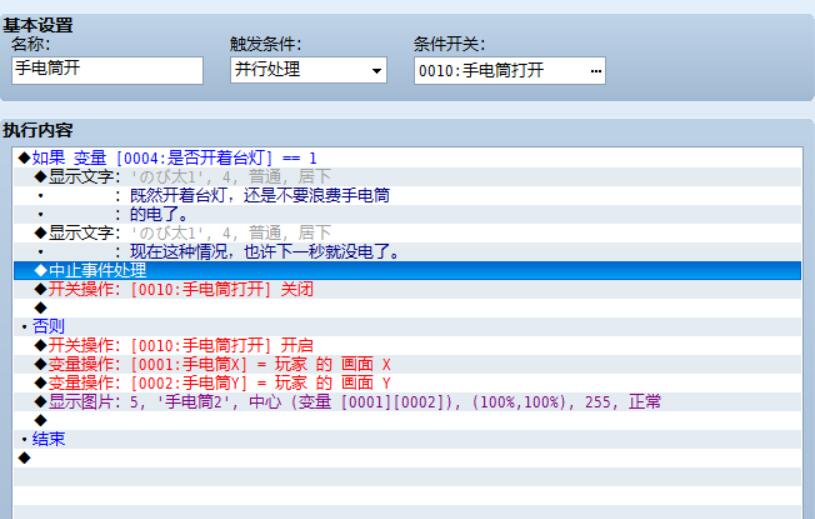The width and height of the screenshot is (815, 519).
Task: Select 变量操作 [0002:手电筒Y] line
Action: [408, 383]
